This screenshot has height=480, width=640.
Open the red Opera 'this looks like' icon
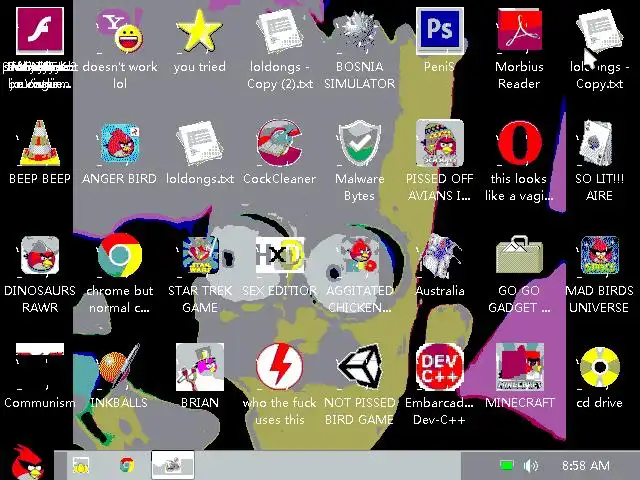point(520,143)
